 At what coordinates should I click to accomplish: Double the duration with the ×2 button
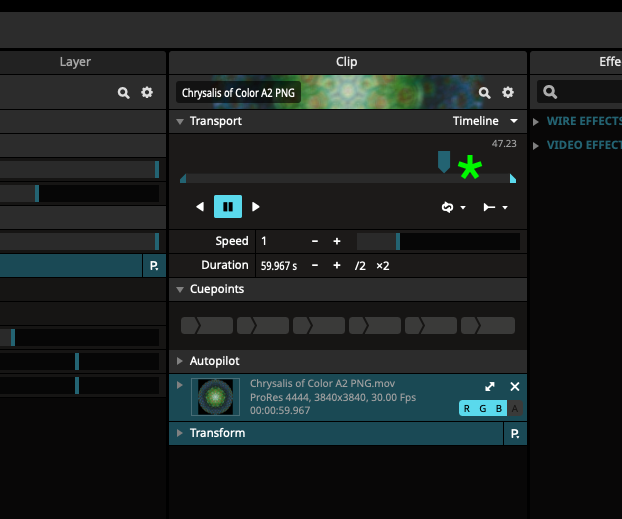tap(383, 266)
